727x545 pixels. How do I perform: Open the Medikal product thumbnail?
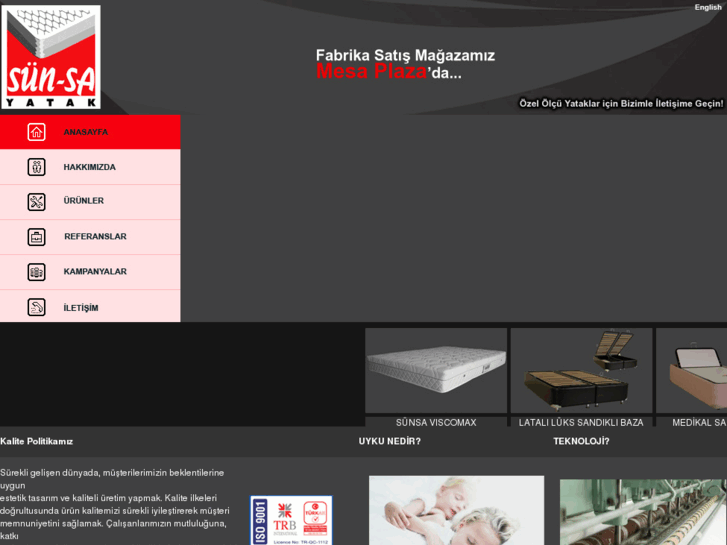[x=691, y=370]
